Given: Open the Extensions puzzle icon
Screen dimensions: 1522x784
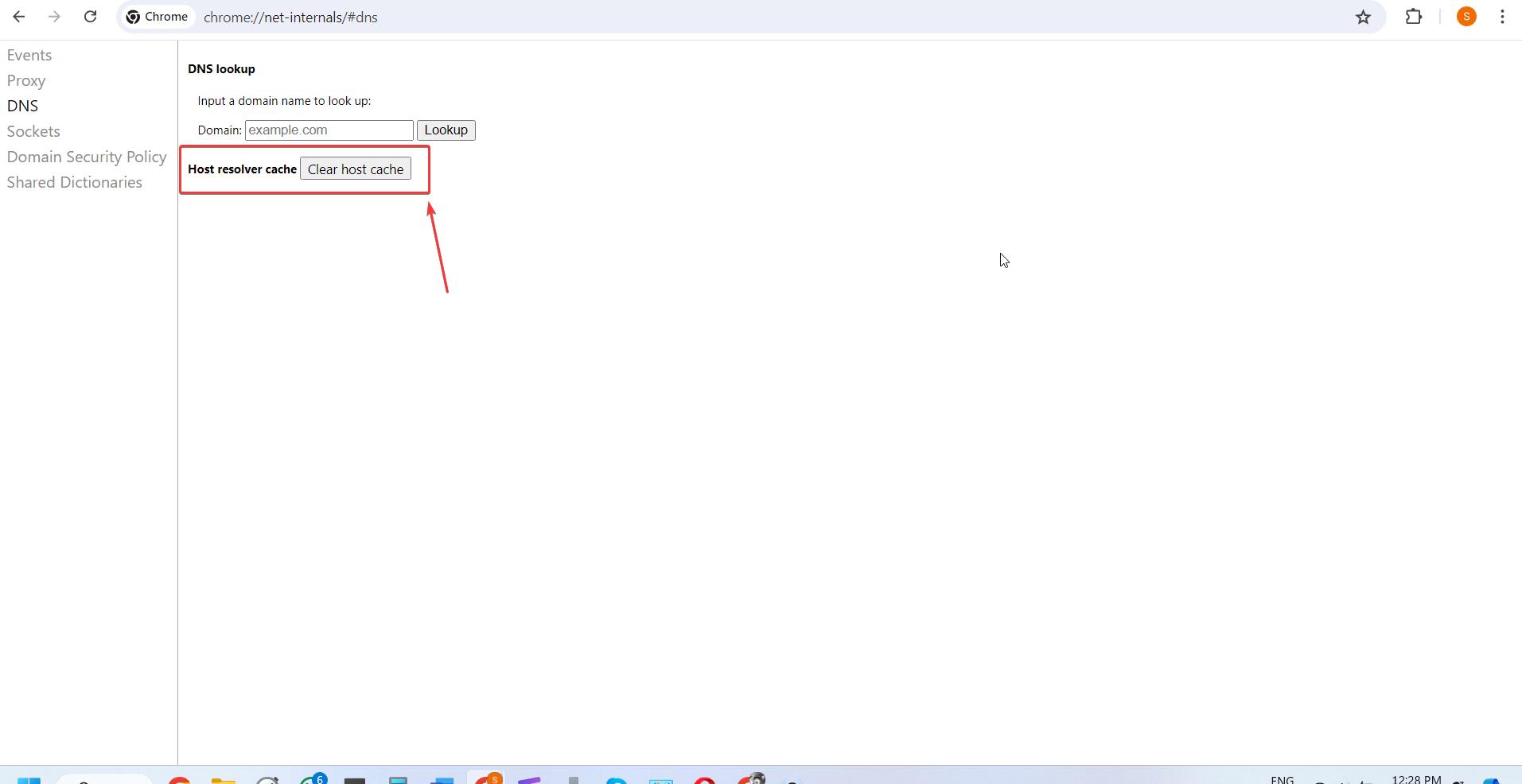Looking at the screenshot, I should [1413, 17].
